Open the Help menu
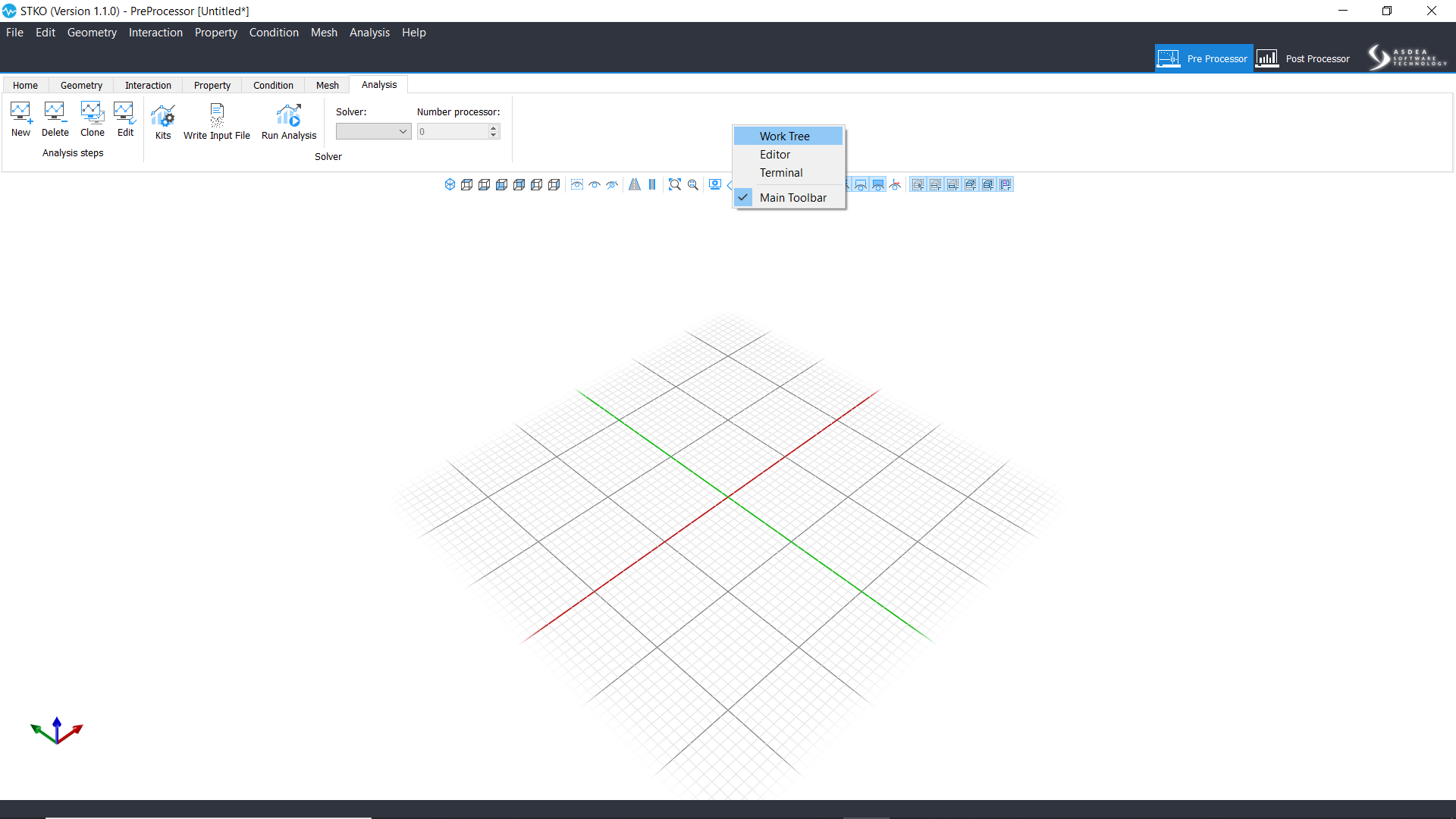 click(x=413, y=33)
